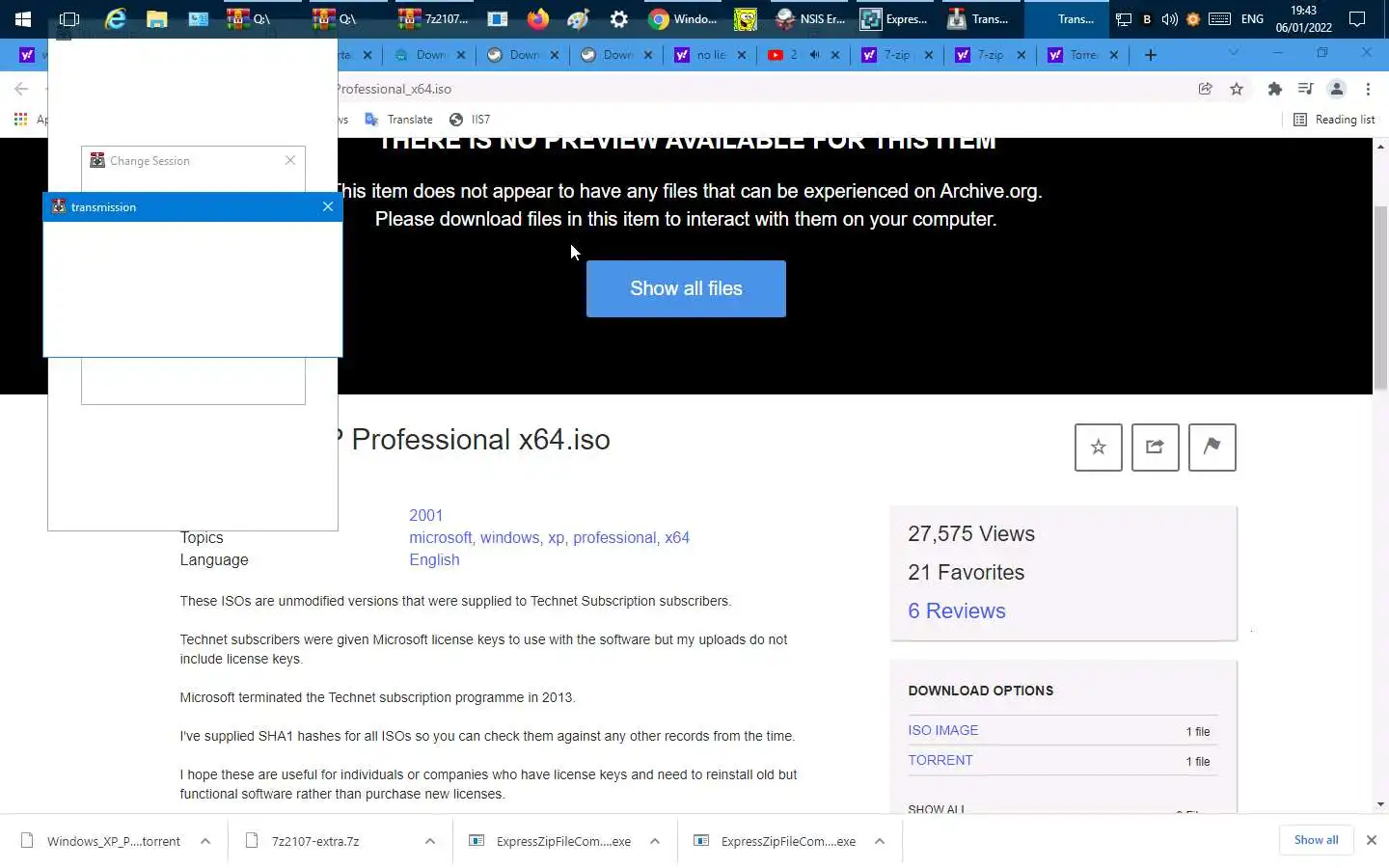
Task: Click the 'professional' topic link
Action: click(x=614, y=538)
